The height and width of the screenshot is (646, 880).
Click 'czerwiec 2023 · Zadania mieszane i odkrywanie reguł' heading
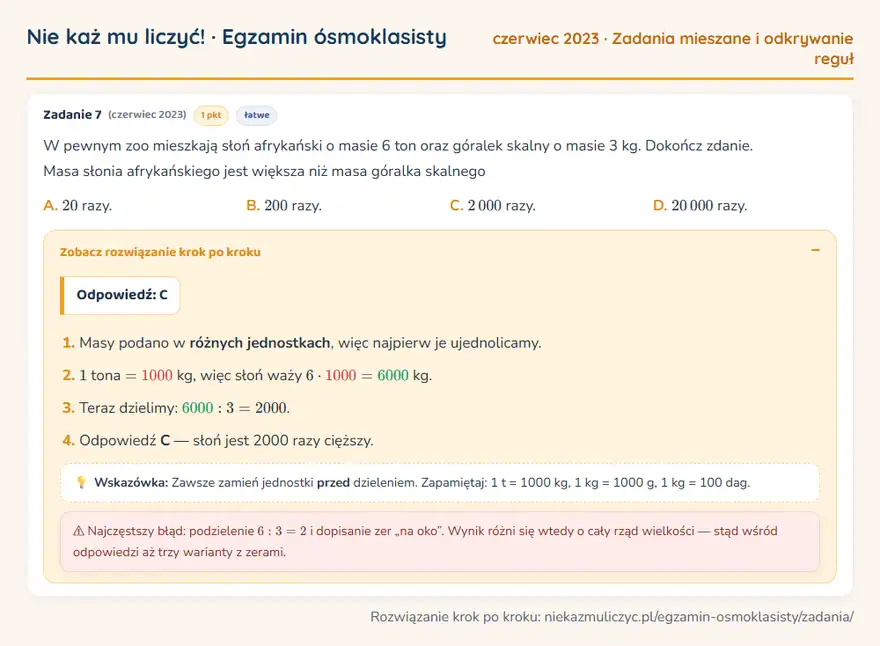(673, 48)
